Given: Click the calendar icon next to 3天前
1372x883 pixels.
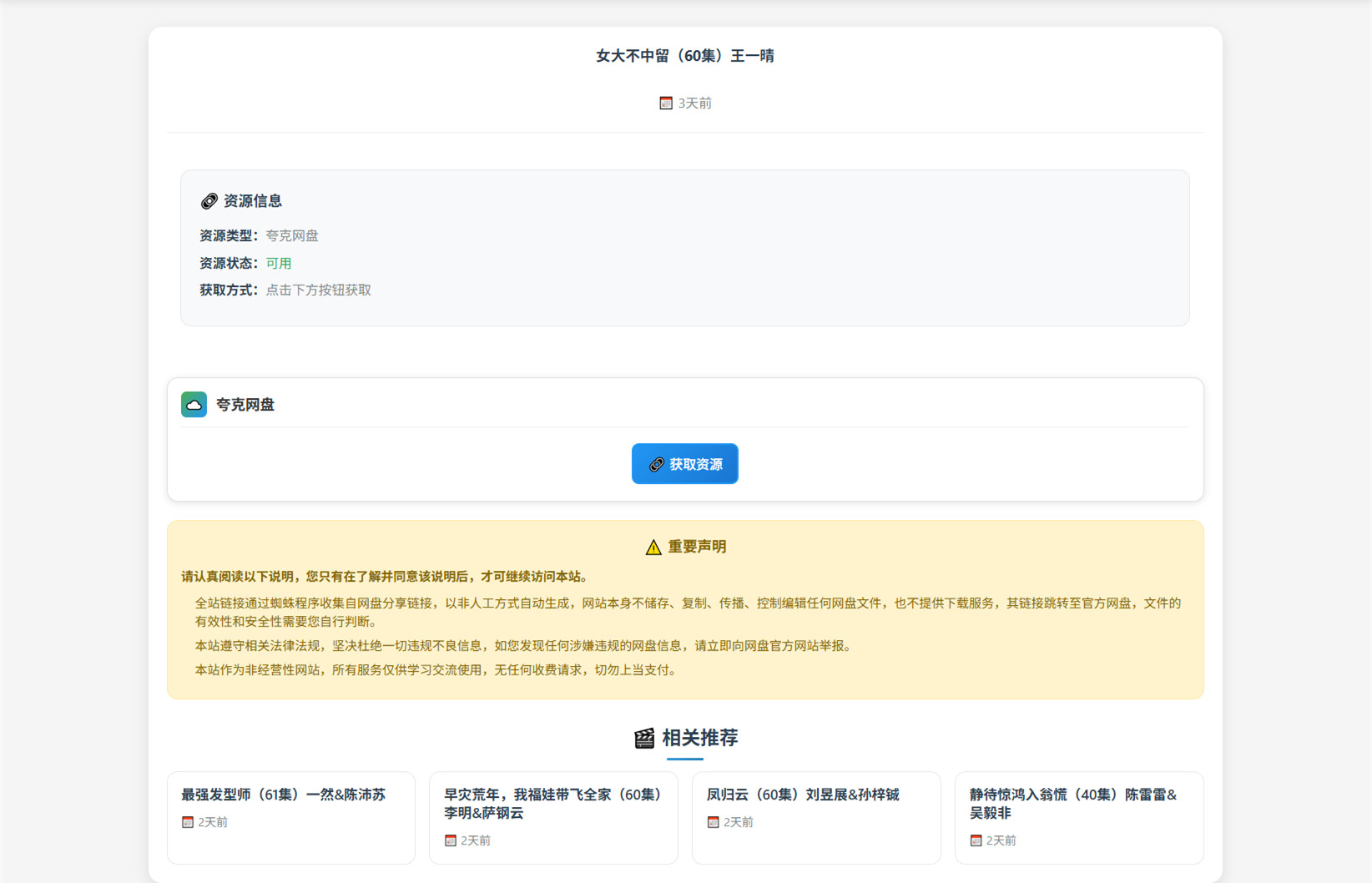Looking at the screenshot, I should pyautogui.click(x=666, y=103).
